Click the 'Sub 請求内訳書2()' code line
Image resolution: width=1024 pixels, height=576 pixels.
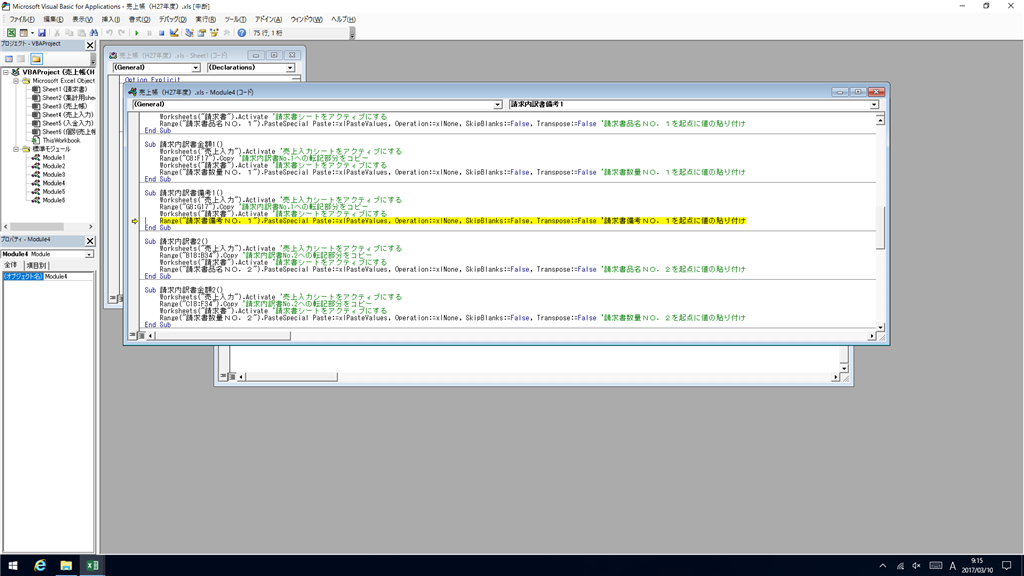point(176,242)
